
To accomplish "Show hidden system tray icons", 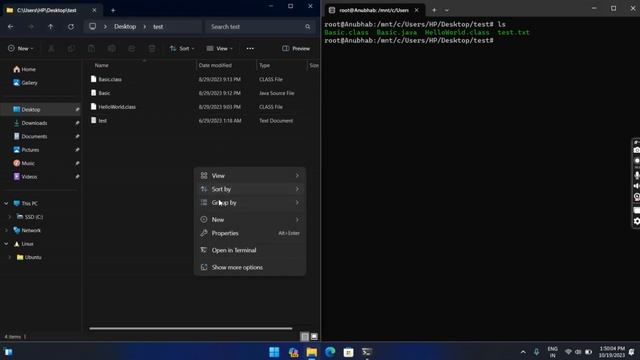I will point(523,352).
